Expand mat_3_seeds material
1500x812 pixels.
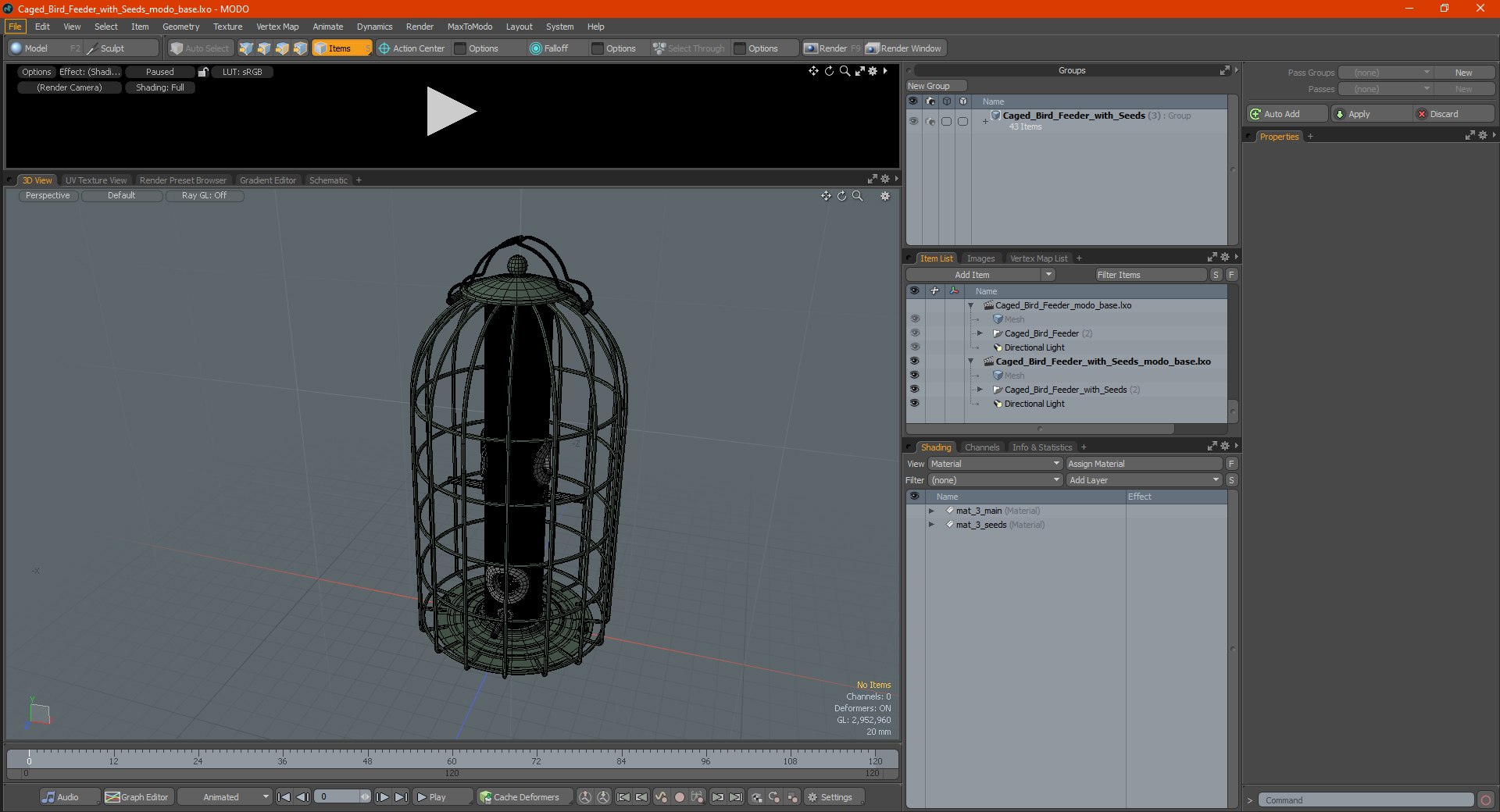pyautogui.click(x=931, y=525)
